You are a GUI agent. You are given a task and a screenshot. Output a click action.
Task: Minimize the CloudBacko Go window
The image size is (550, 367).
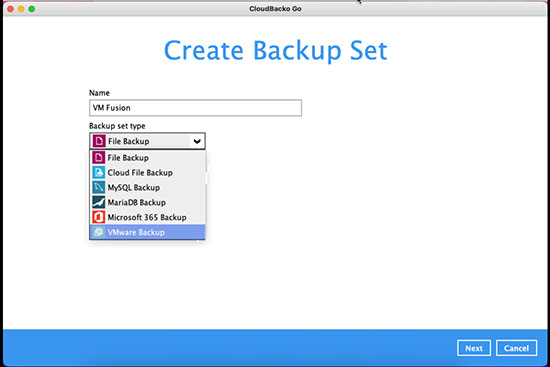tap(21, 9)
